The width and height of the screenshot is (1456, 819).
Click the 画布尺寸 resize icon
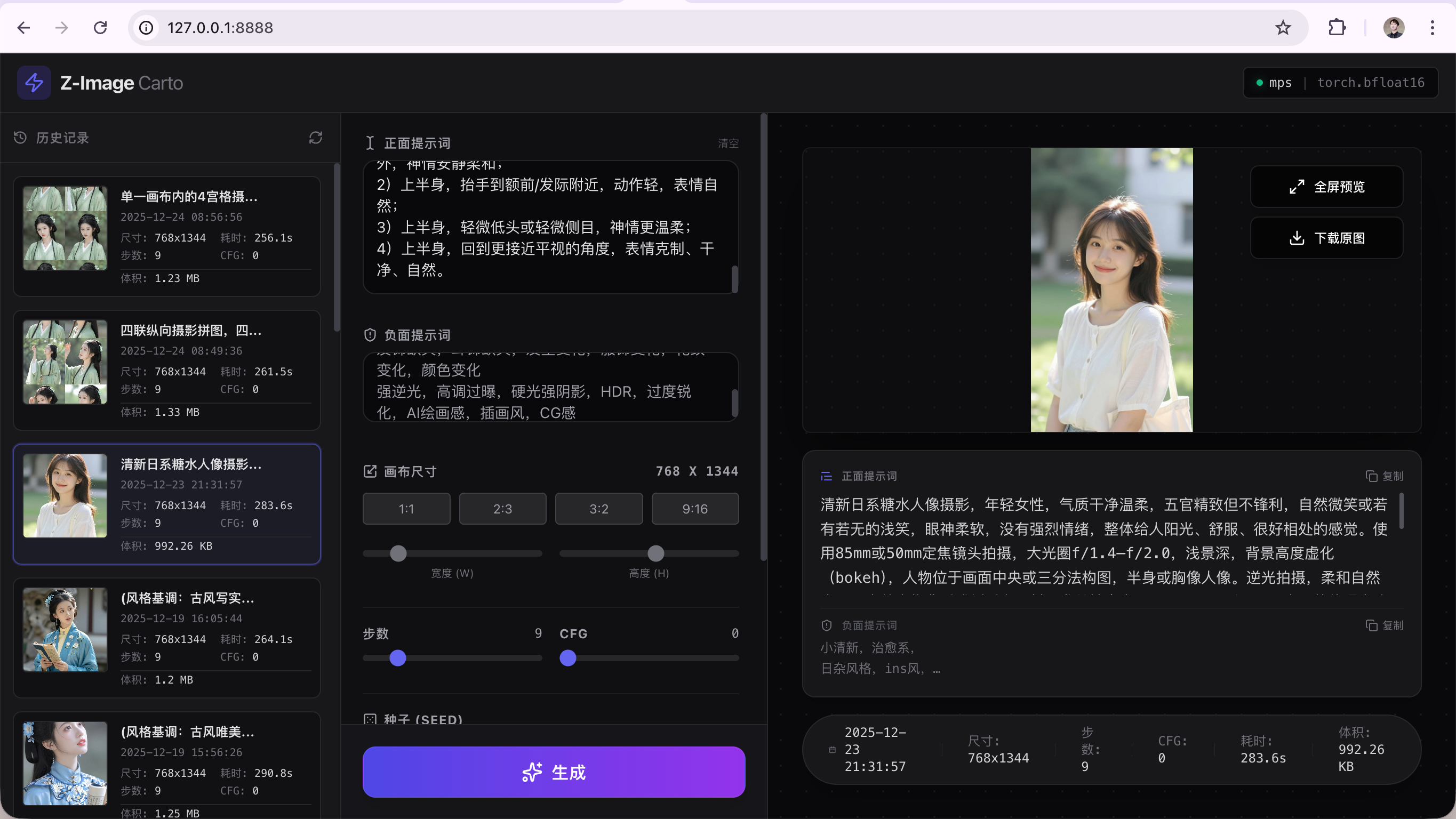[370, 471]
